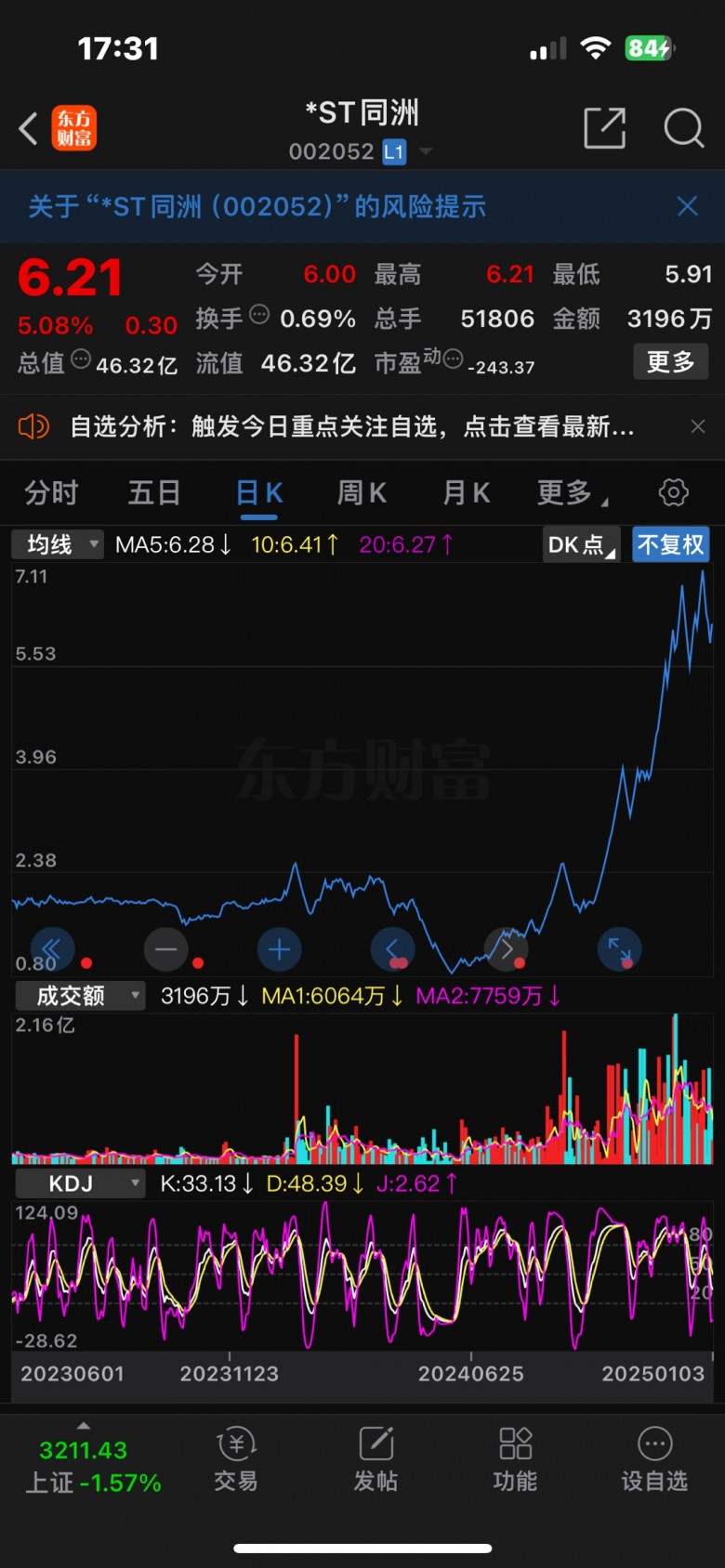Tap the zoom out minus chart button
Viewport: 725px width, 1568px height.
coord(166,949)
